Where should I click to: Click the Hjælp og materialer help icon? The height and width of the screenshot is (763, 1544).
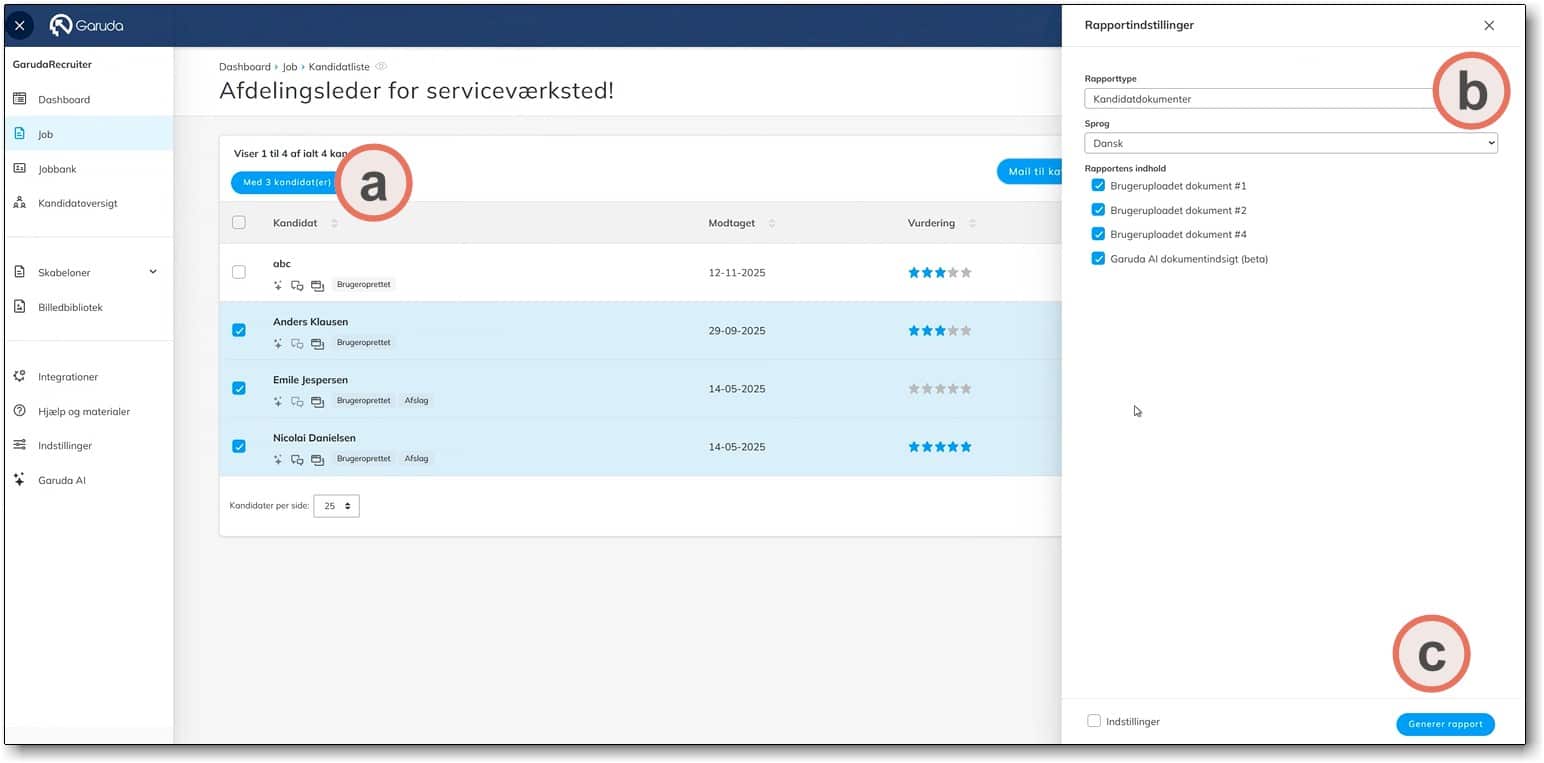point(19,411)
